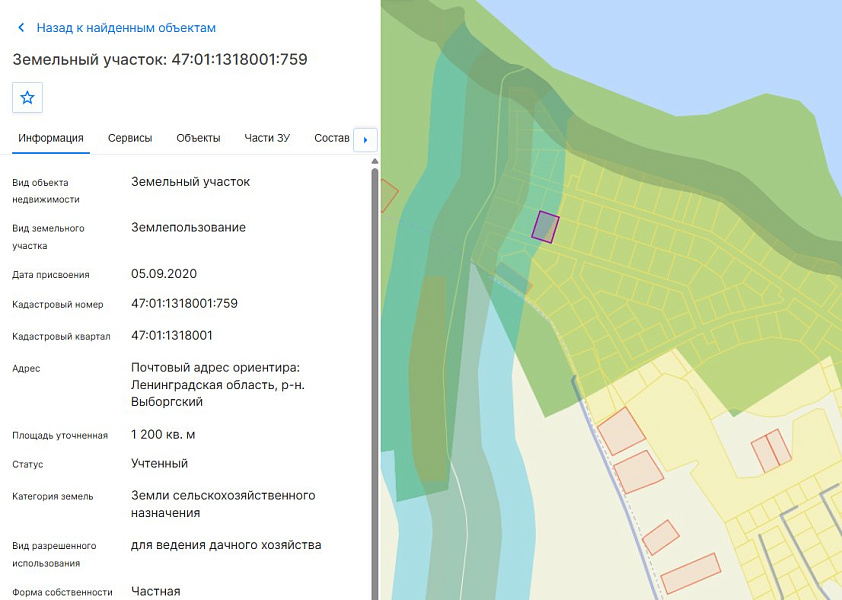Open the Информация tab
This screenshot has width=842, height=600.
click(51, 138)
